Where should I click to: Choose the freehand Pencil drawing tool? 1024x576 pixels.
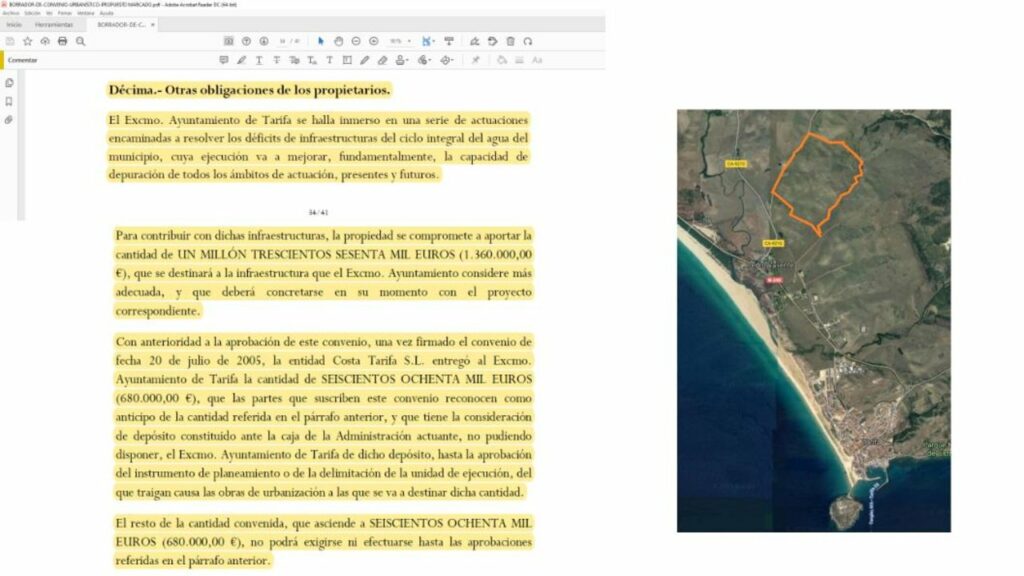[365, 60]
